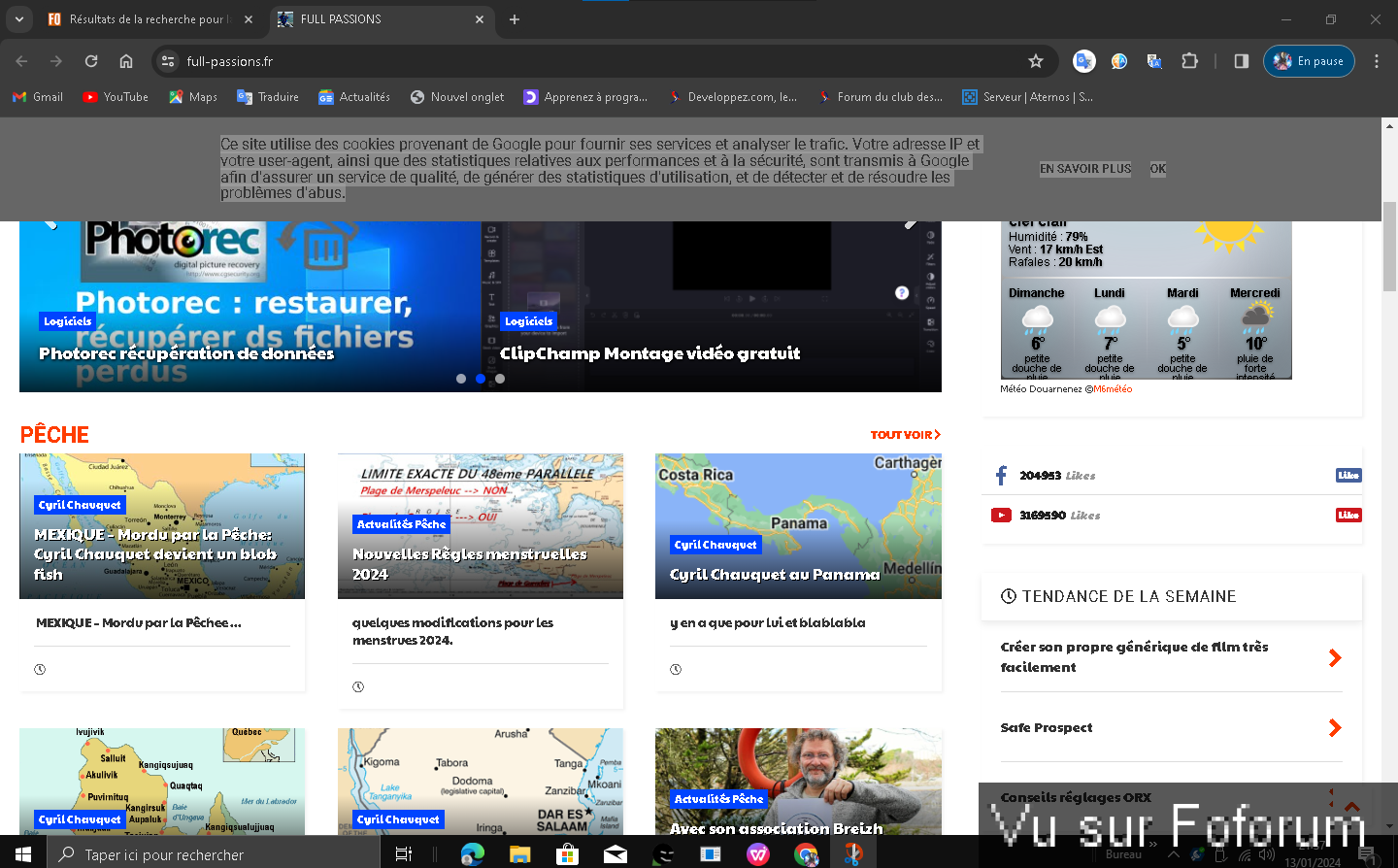Open File Explorer from the taskbar
The height and width of the screenshot is (868, 1398).
[x=519, y=854]
